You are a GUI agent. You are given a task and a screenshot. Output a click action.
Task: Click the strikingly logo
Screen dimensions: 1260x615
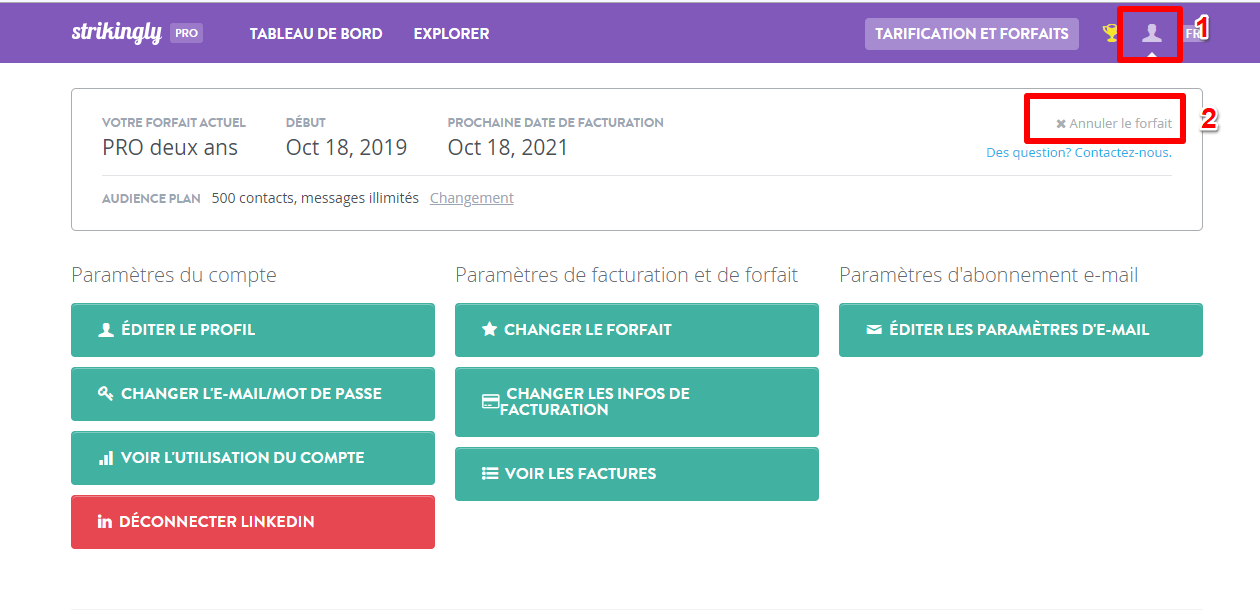click(x=117, y=32)
